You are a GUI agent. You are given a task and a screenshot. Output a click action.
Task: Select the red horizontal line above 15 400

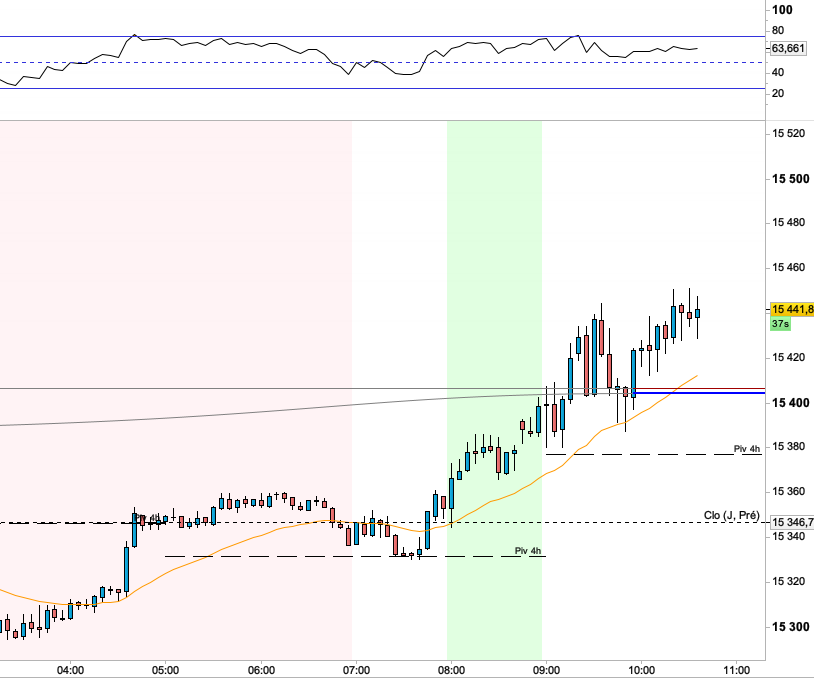[700, 388]
